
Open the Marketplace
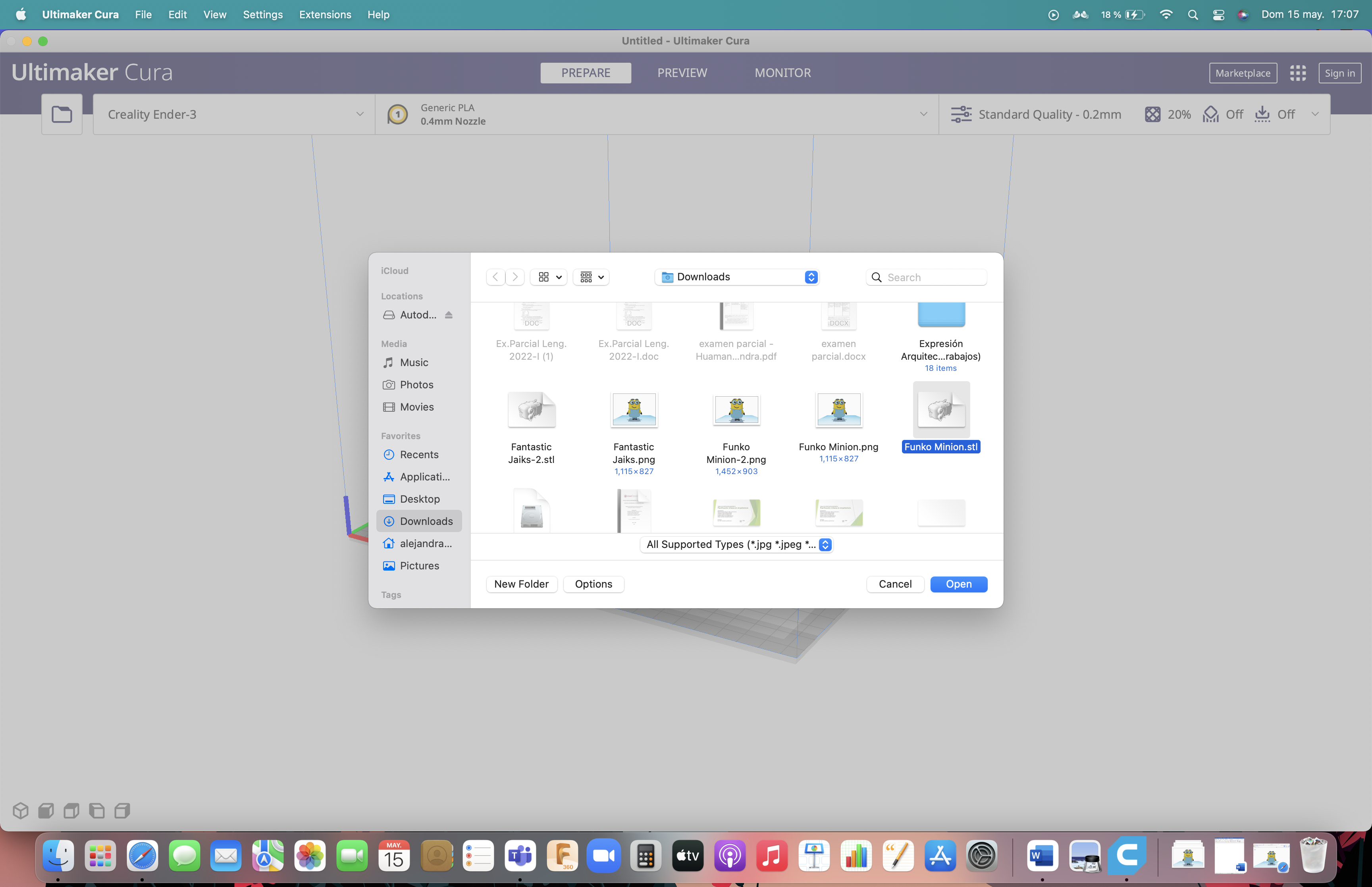1243,73
